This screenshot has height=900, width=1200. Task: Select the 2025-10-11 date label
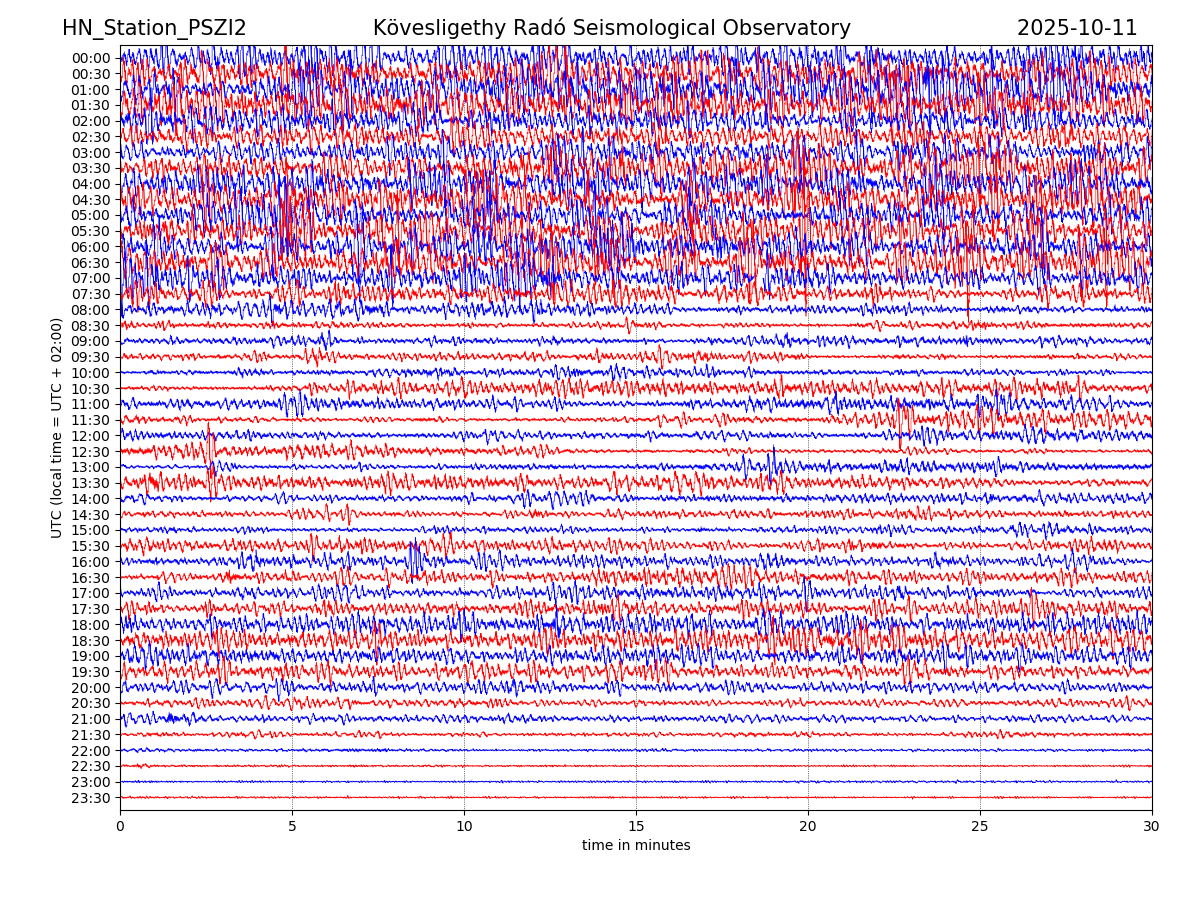tap(1077, 28)
